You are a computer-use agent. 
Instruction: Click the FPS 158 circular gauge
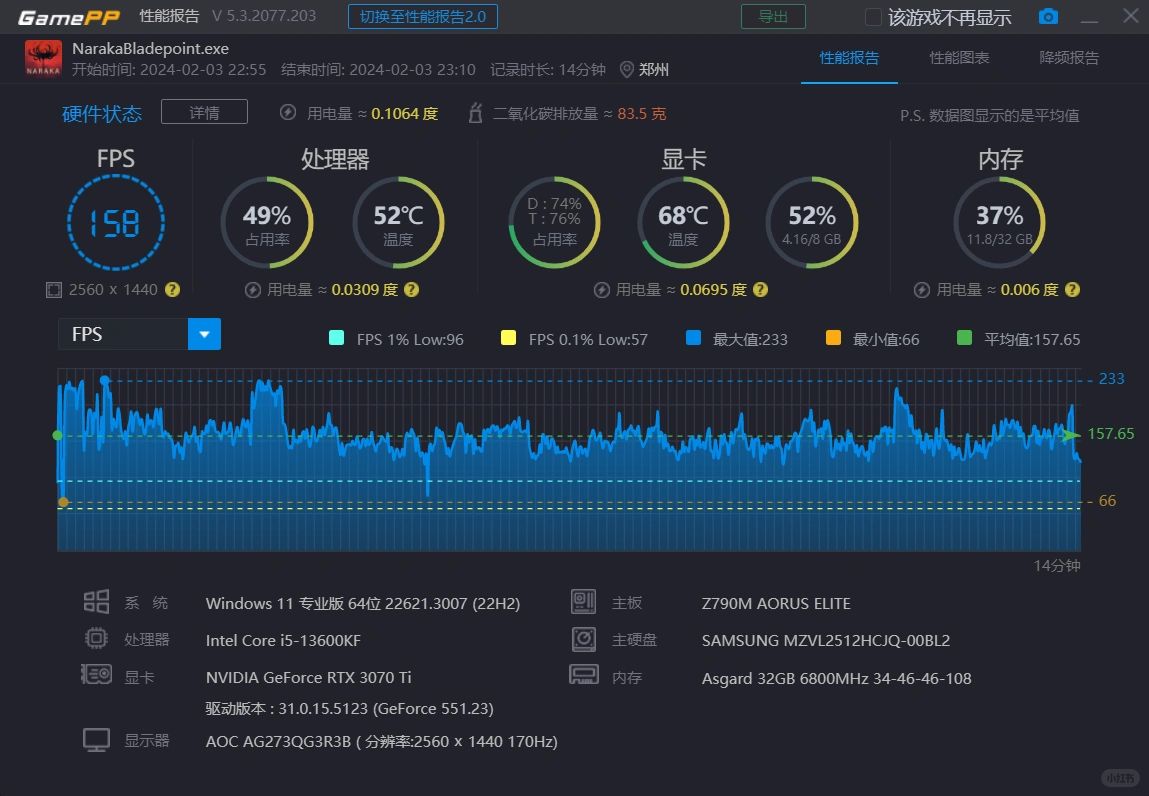click(116, 222)
